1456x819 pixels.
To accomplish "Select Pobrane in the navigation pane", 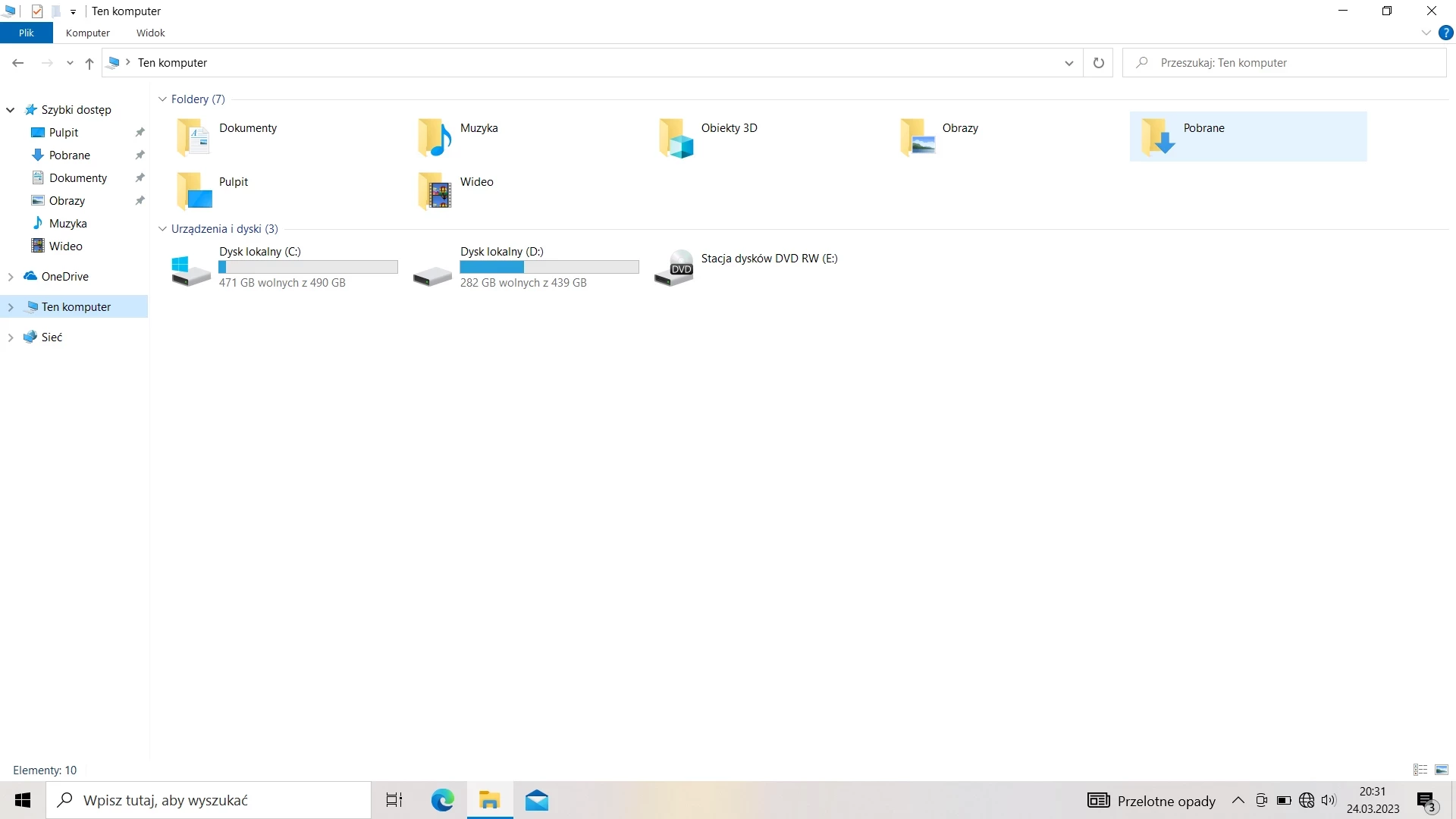I will click(70, 155).
